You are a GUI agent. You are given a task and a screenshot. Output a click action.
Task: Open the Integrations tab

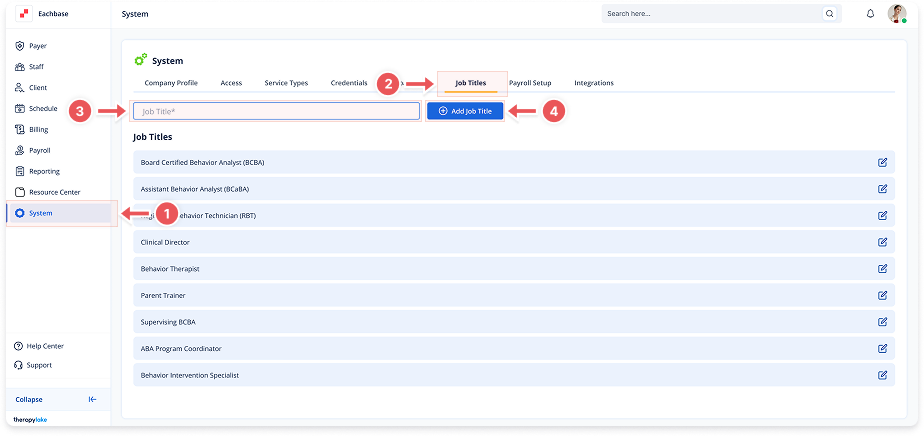[594, 83]
